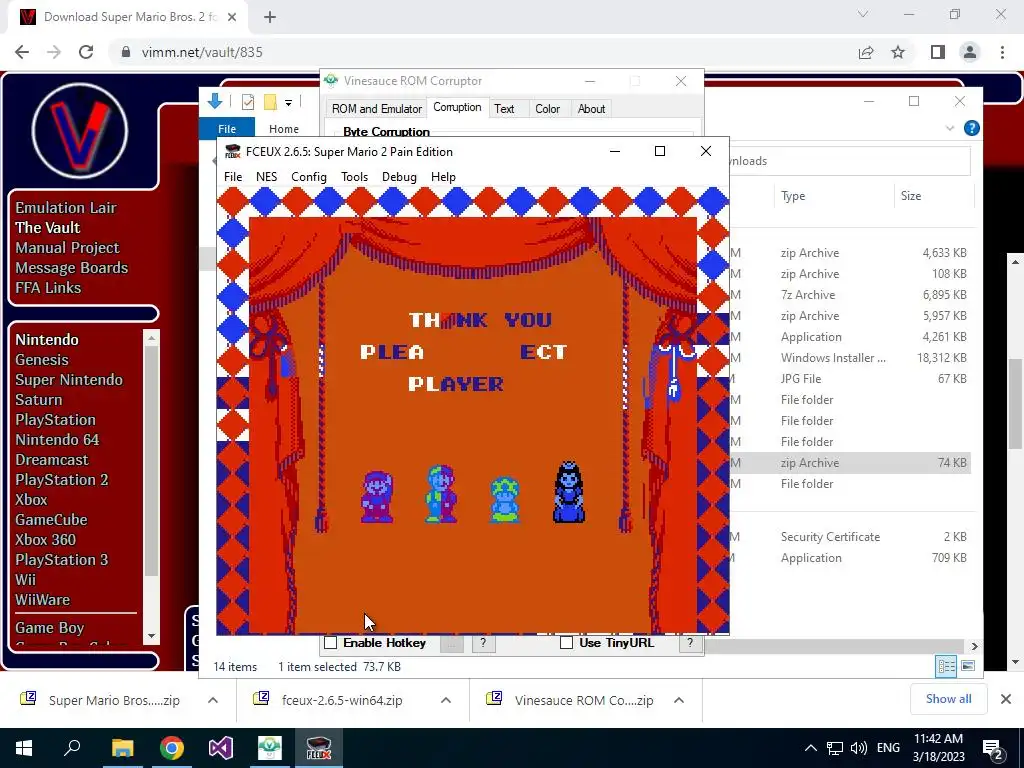
Task: Select the Corruption tab in ROM Corruptor
Action: coord(457,107)
